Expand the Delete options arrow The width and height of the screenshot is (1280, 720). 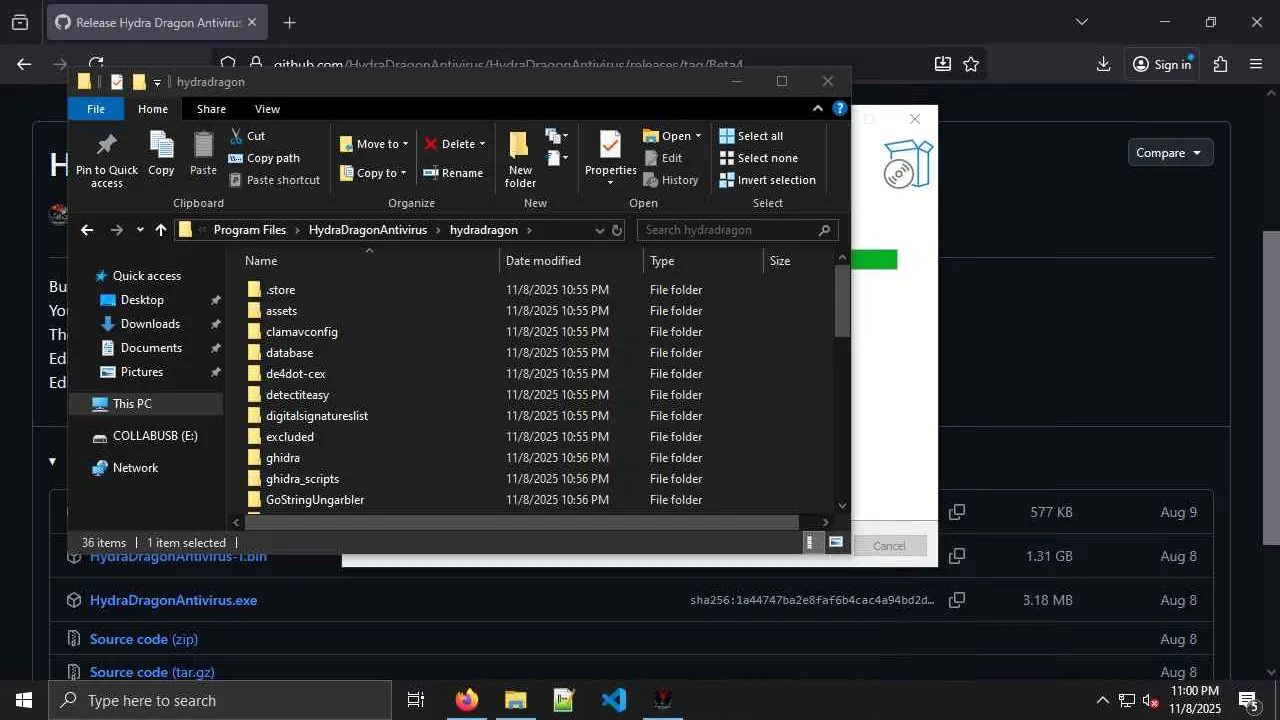click(482, 144)
